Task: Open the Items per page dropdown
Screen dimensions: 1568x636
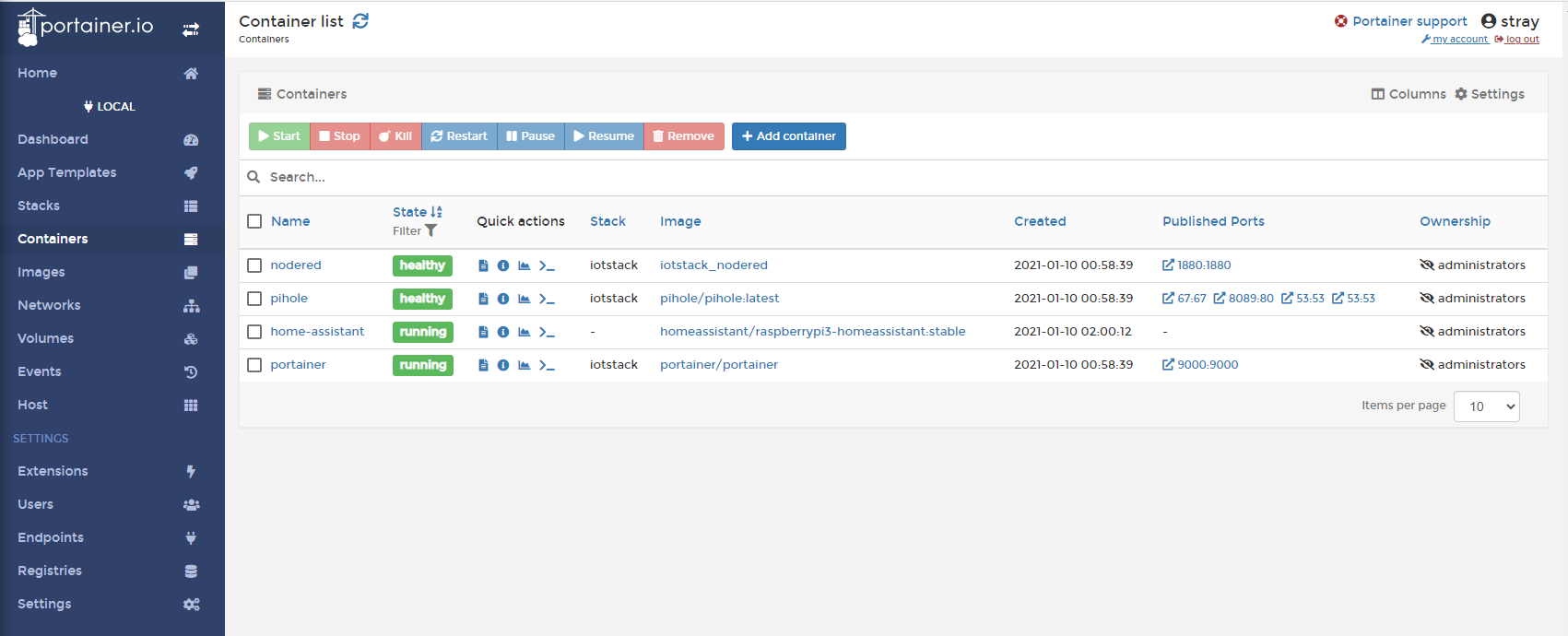Action: [x=1487, y=406]
